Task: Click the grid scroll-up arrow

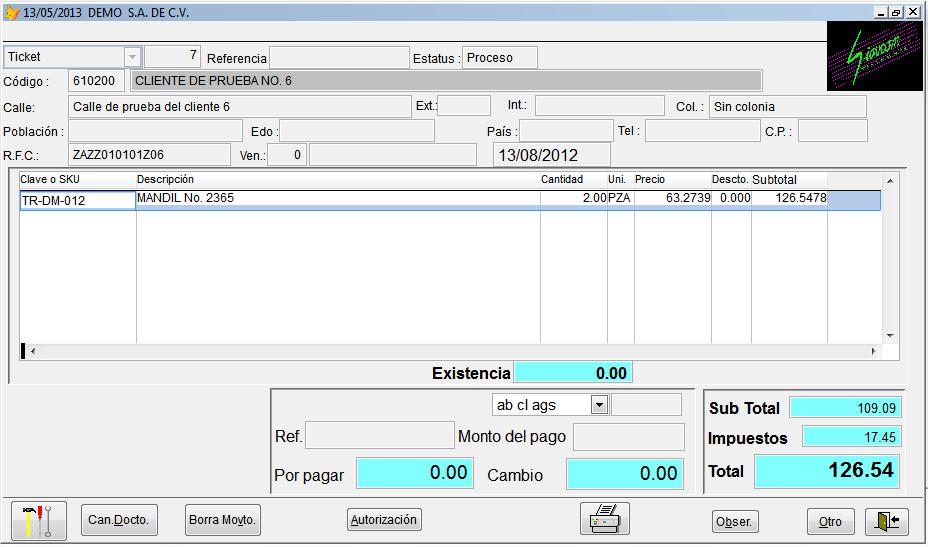Action: [x=890, y=181]
